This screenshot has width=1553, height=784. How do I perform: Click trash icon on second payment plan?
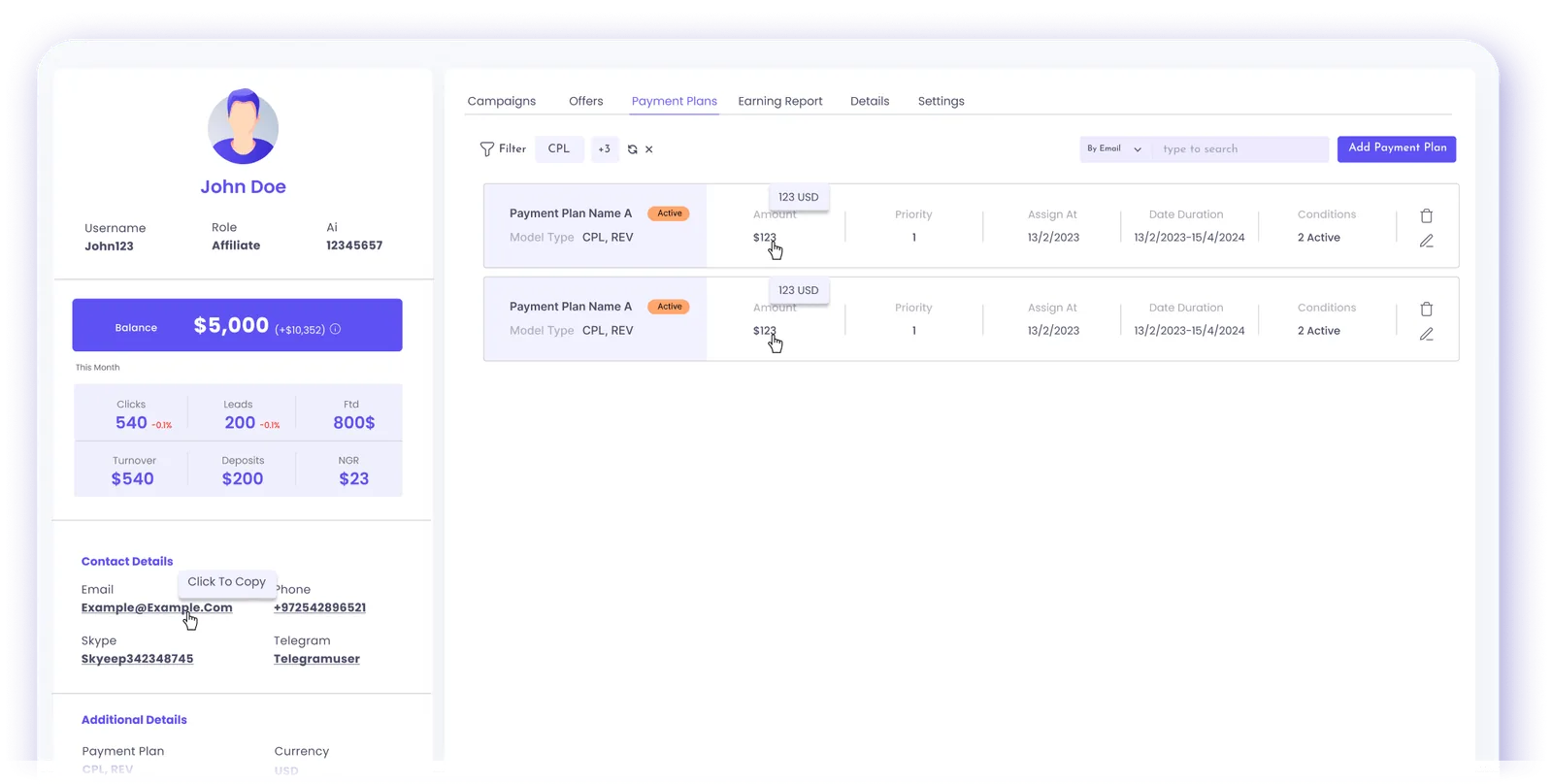pos(1426,309)
